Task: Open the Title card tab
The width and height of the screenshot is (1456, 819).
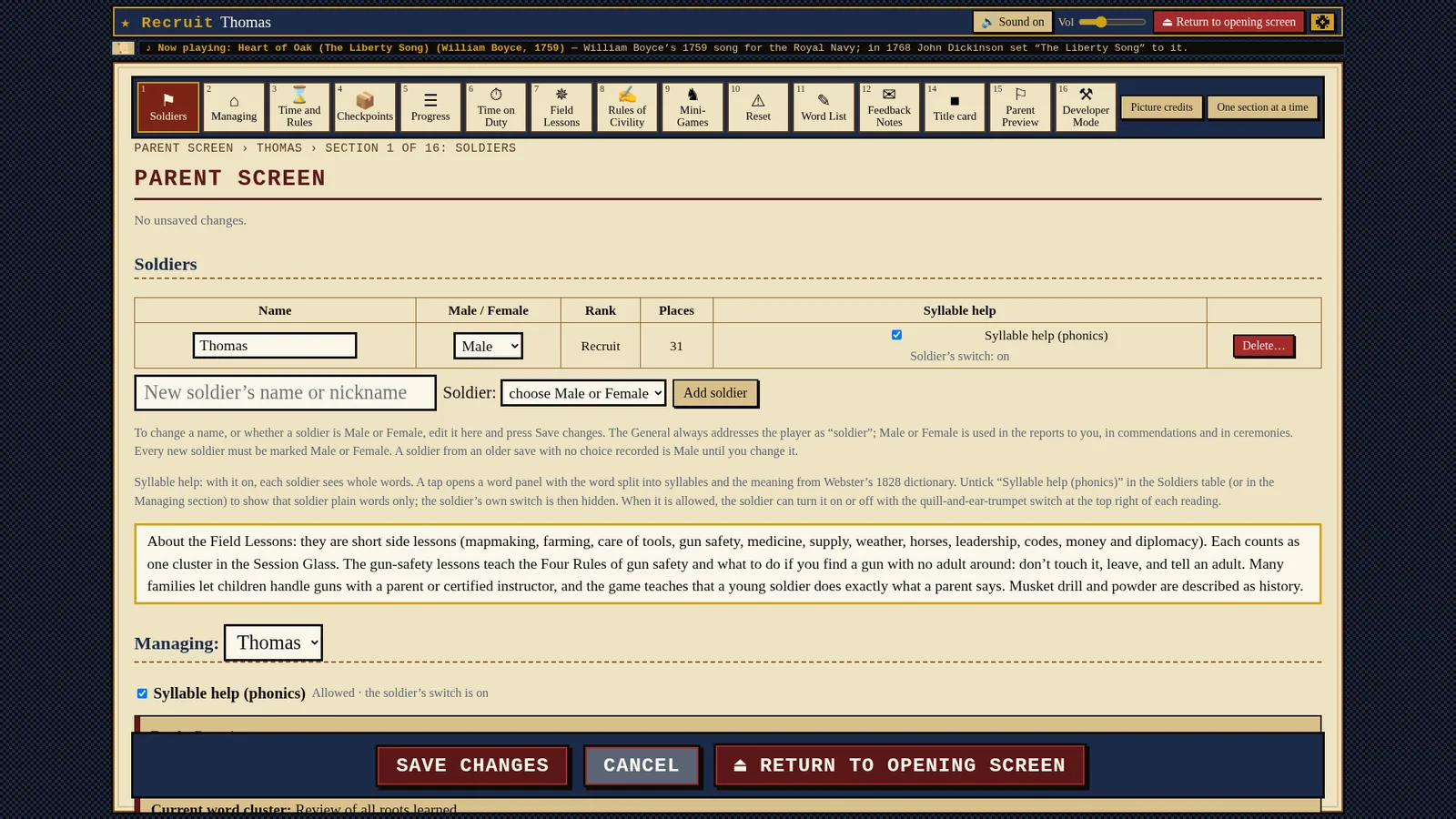Action: click(x=955, y=107)
